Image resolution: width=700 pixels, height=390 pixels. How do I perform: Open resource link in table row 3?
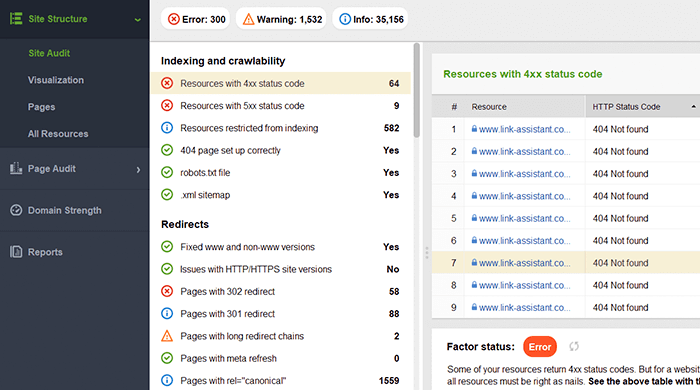click(525, 174)
